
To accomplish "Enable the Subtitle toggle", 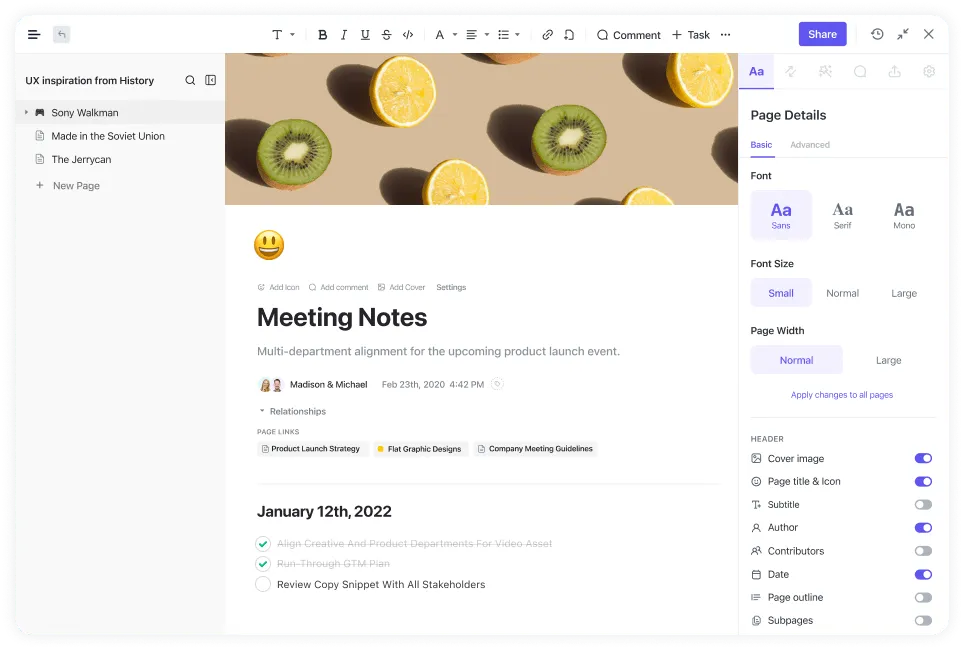I will click(x=922, y=504).
